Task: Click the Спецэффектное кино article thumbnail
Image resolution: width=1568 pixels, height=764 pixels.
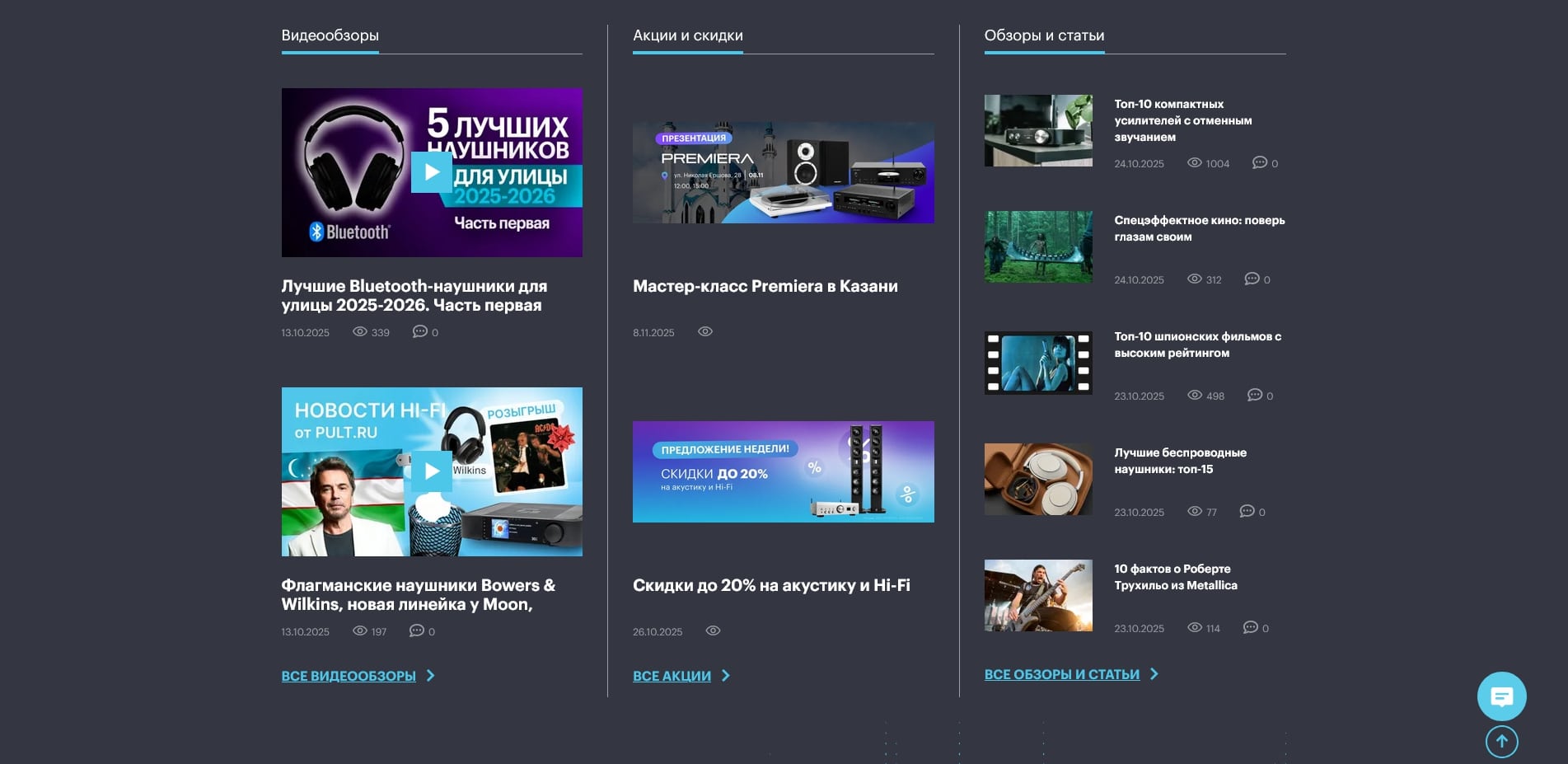Action: 1038,246
